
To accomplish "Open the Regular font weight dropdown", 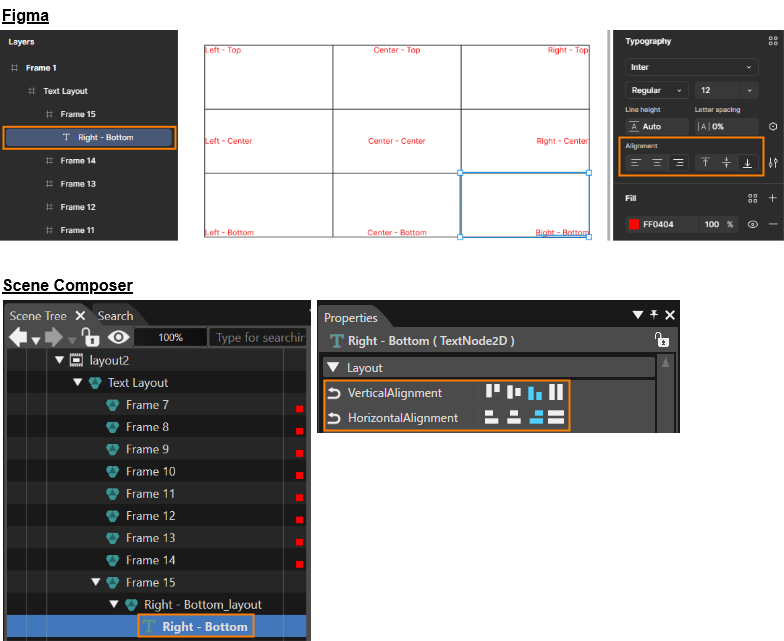I will (656, 90).
